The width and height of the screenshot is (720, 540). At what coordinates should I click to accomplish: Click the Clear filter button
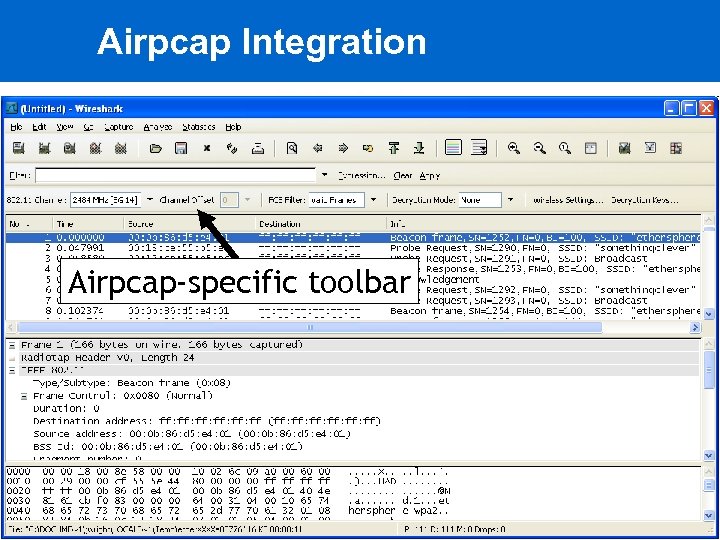(x=403, y=175)
